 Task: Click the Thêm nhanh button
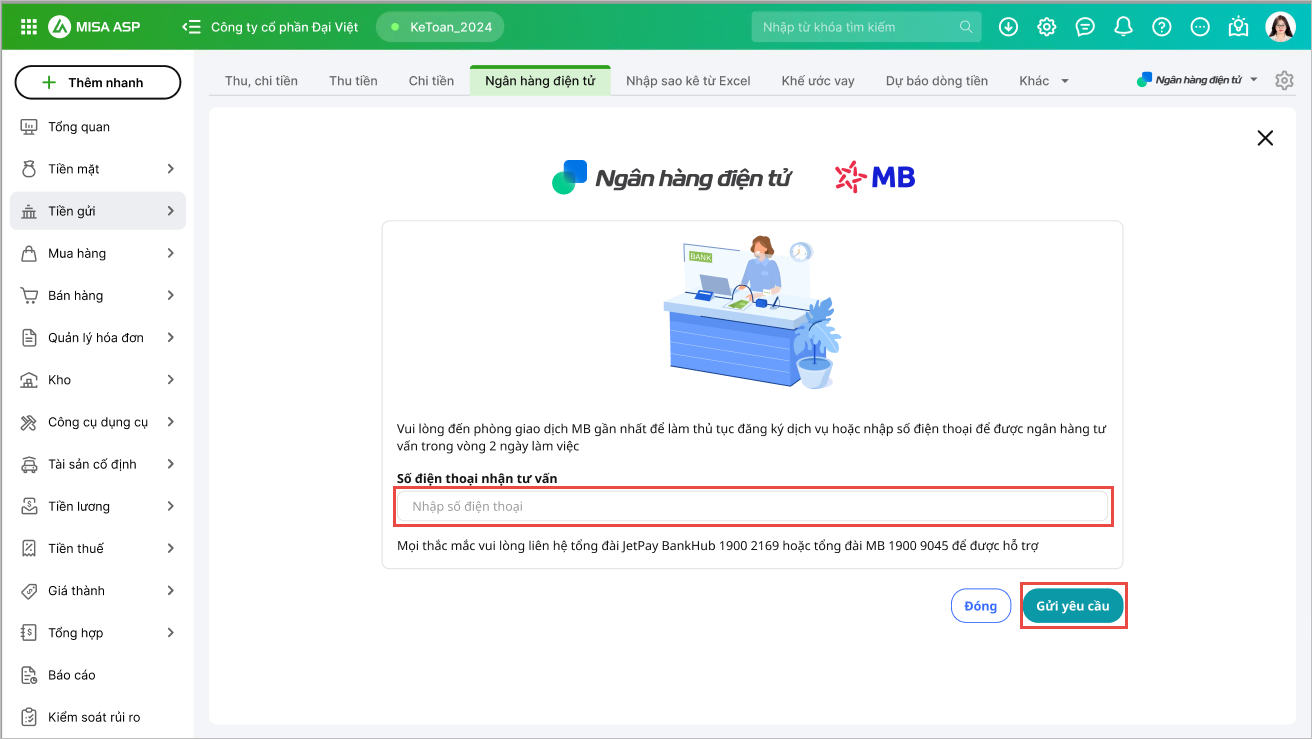click(98, 83)
